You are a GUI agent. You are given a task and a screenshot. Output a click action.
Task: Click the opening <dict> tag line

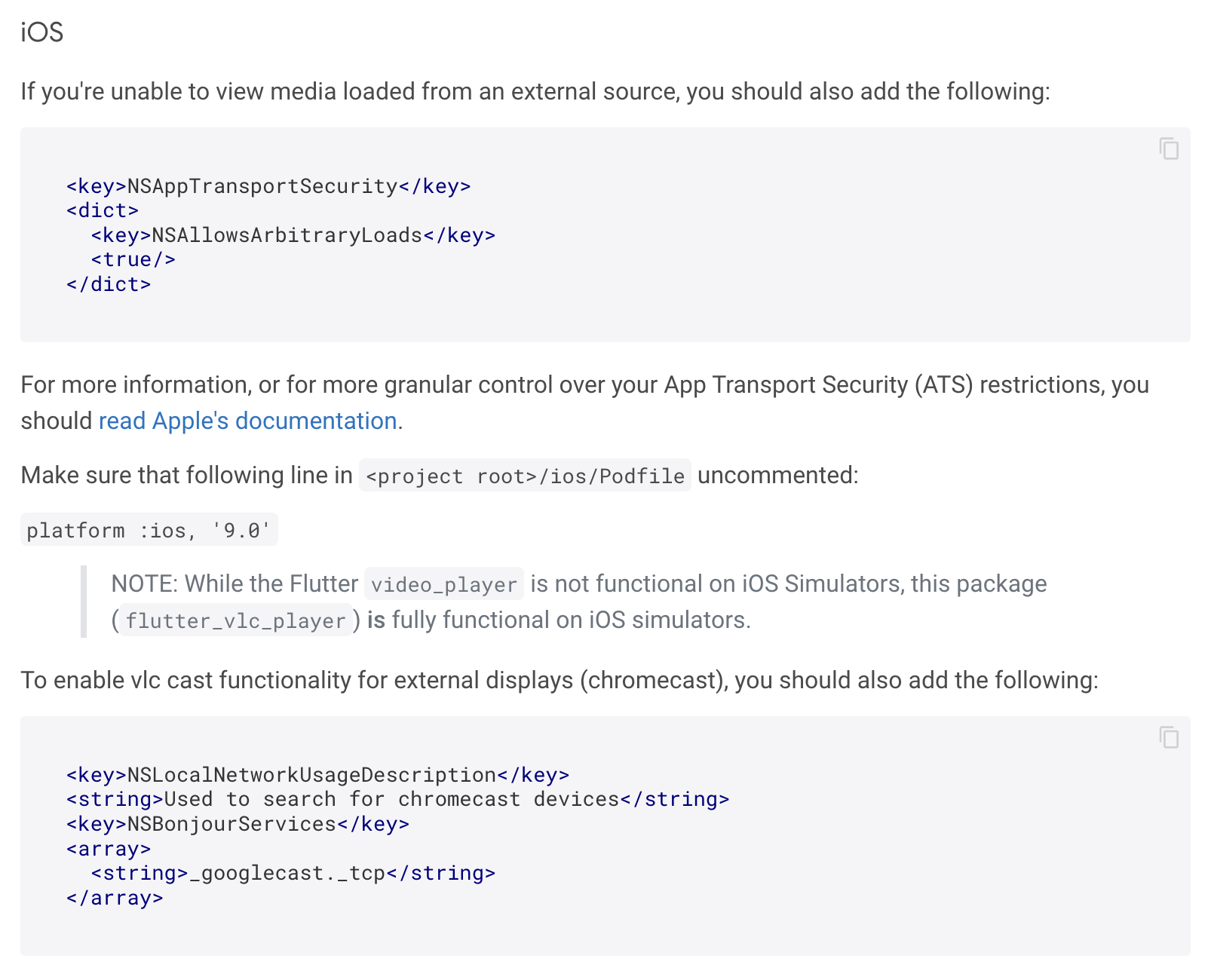click(103, 210)
